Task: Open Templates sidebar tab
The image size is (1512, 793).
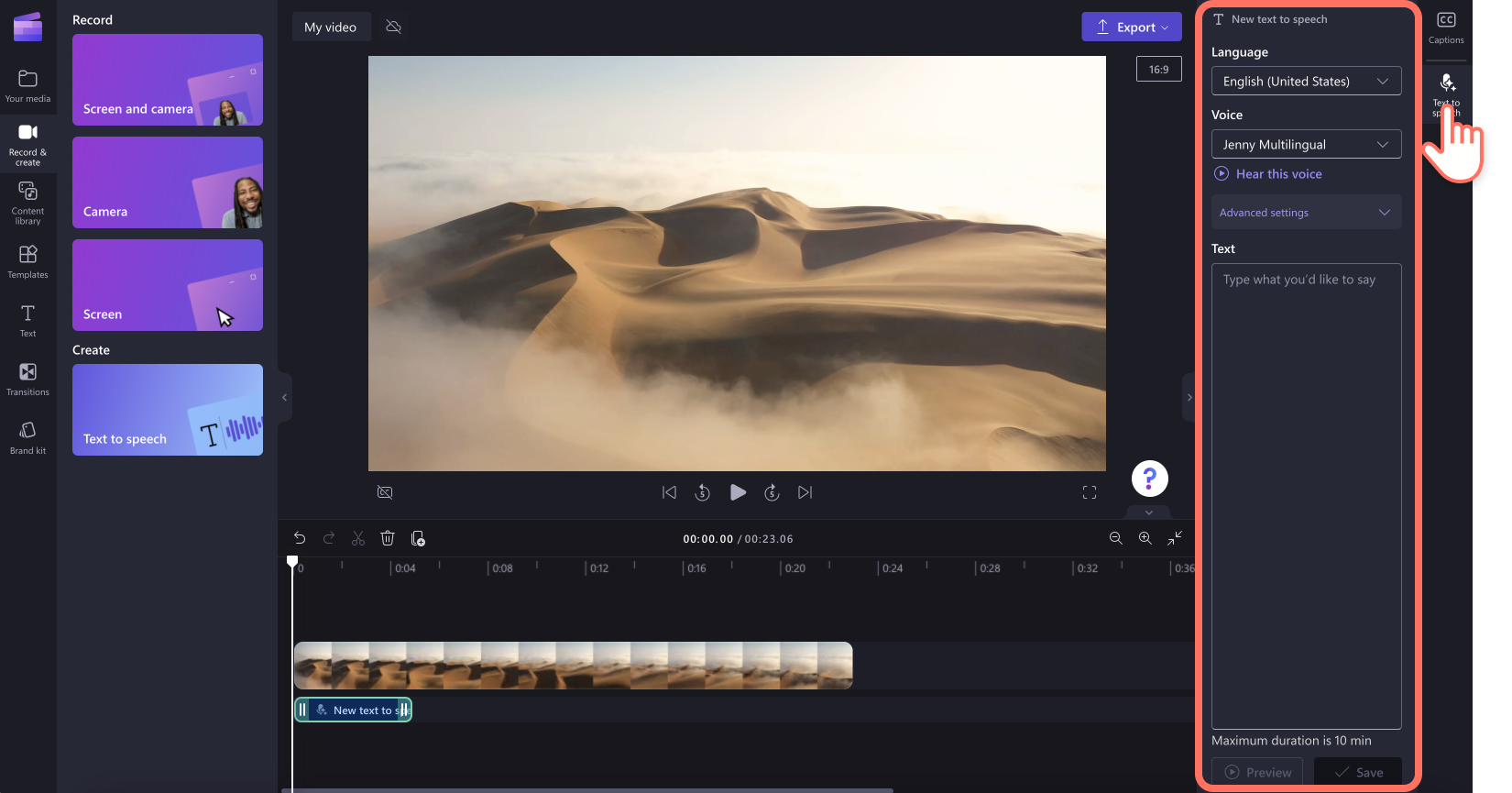Action: (x=27, y=261)
